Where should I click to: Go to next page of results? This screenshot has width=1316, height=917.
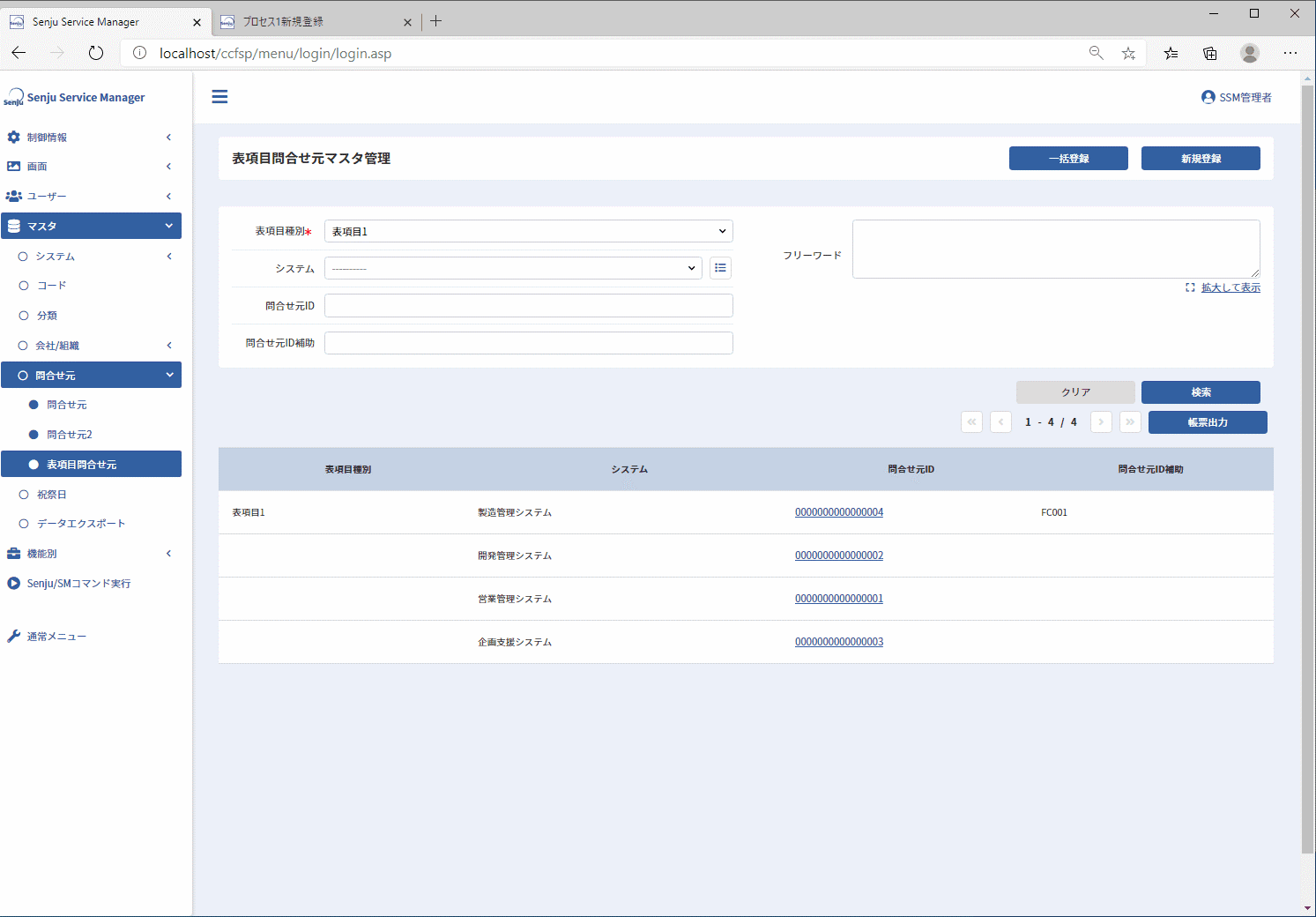coord(1101,422)
